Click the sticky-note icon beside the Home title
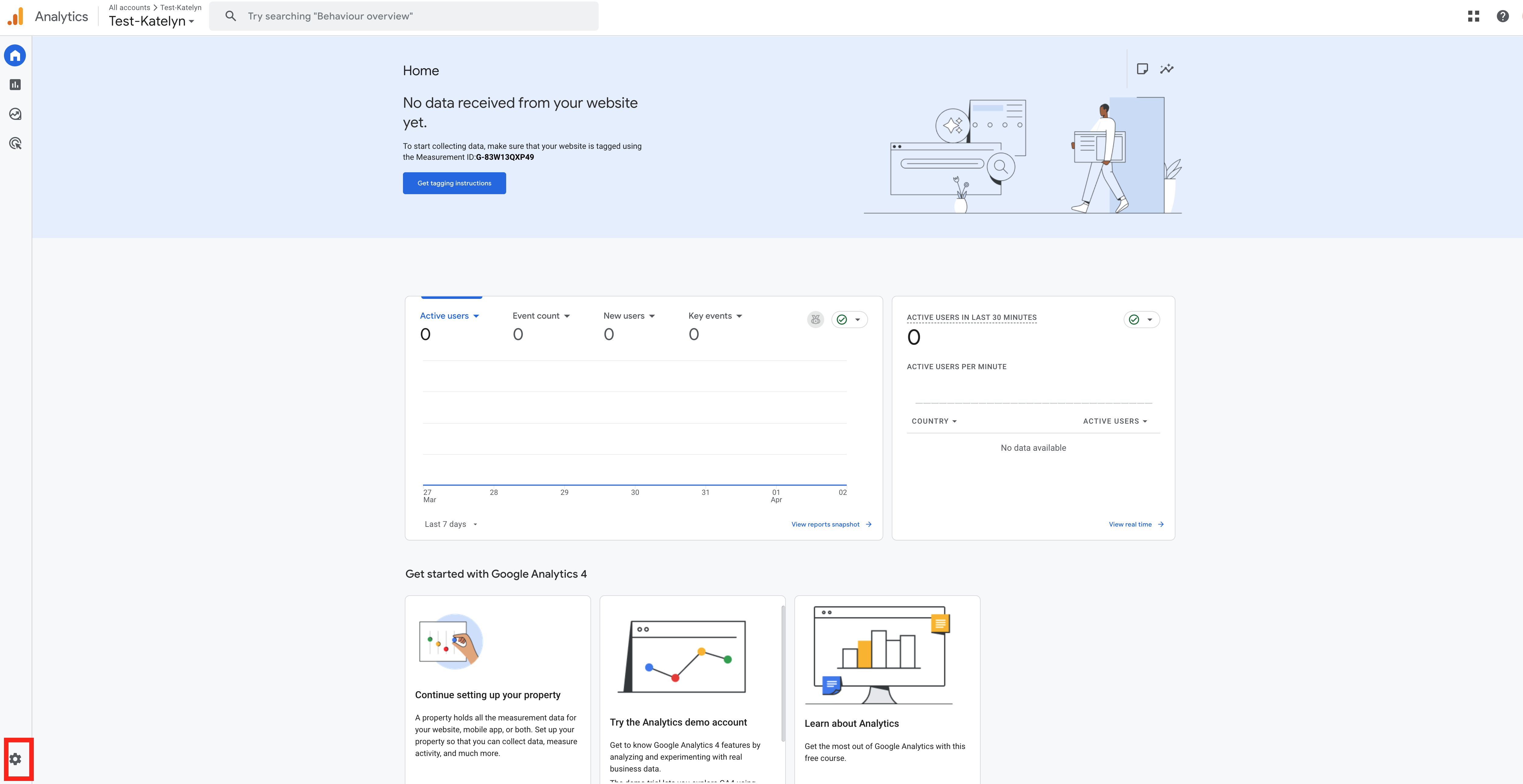The image size is (1523, 784). pos(1142,69)
